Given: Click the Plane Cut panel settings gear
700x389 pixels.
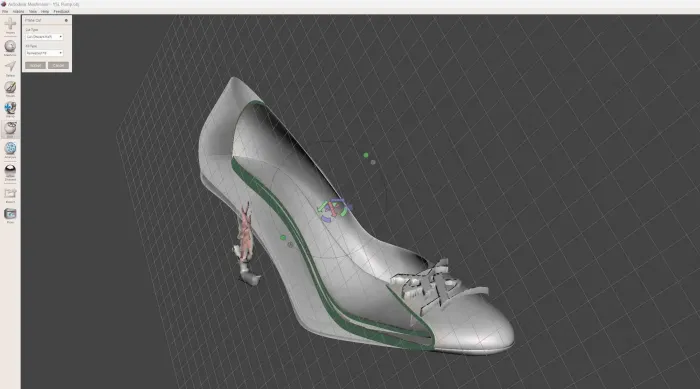Looking at the screenshot, I should click(67, 21).
